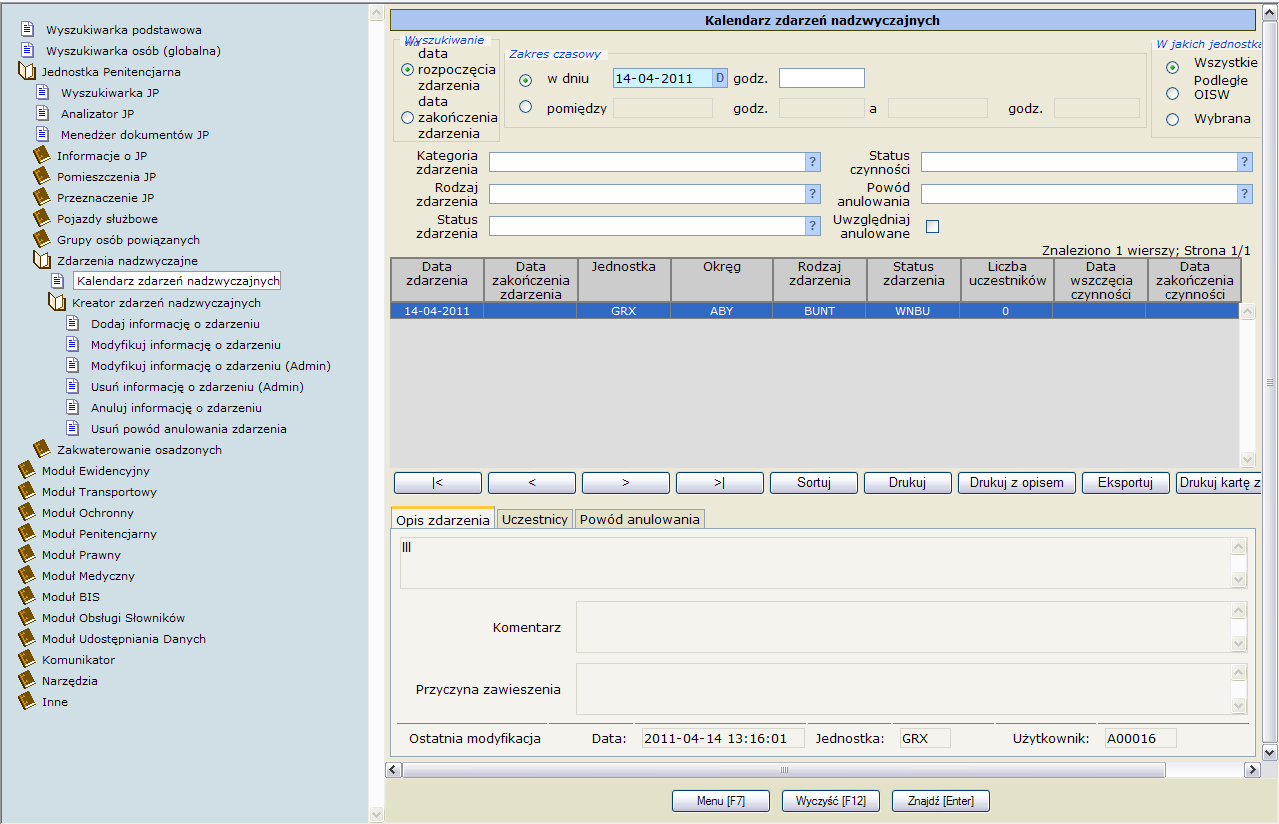This screenshot has height=824, width=1279.
Task: Choose the 'w dniu' time range option
Action: [525, 79]
